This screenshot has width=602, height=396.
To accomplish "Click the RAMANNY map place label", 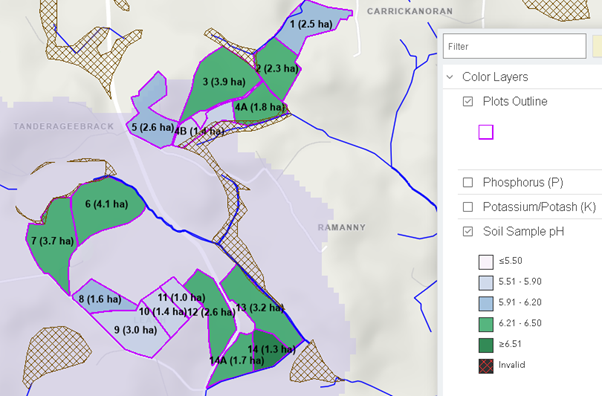I will point(341,227).
